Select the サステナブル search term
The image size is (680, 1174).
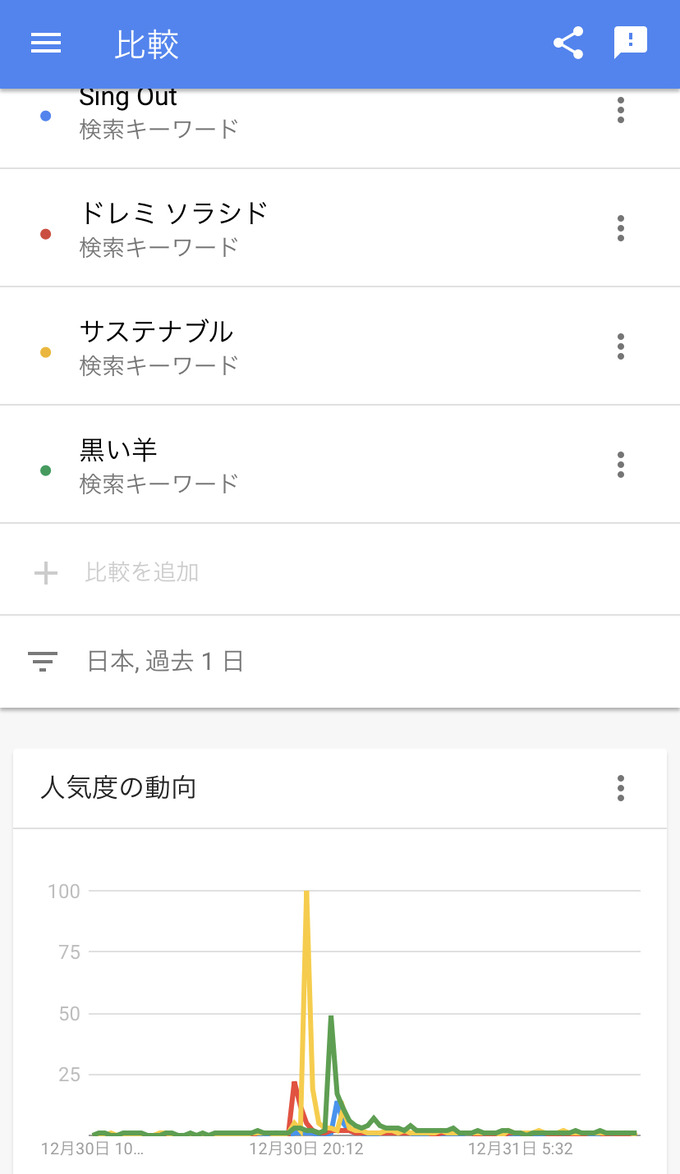click(x=156, y=331)
